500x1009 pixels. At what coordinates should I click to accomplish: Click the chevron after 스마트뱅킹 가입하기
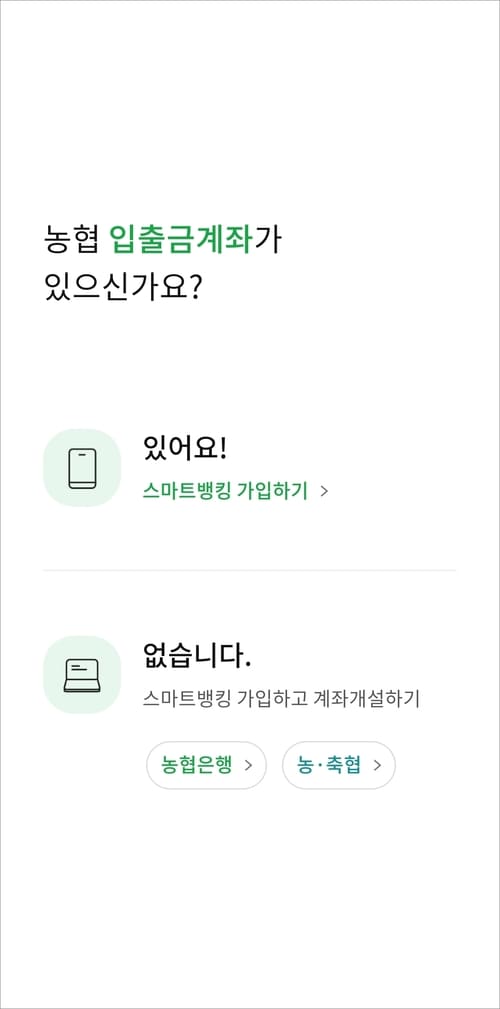click(x=324, y=492)
